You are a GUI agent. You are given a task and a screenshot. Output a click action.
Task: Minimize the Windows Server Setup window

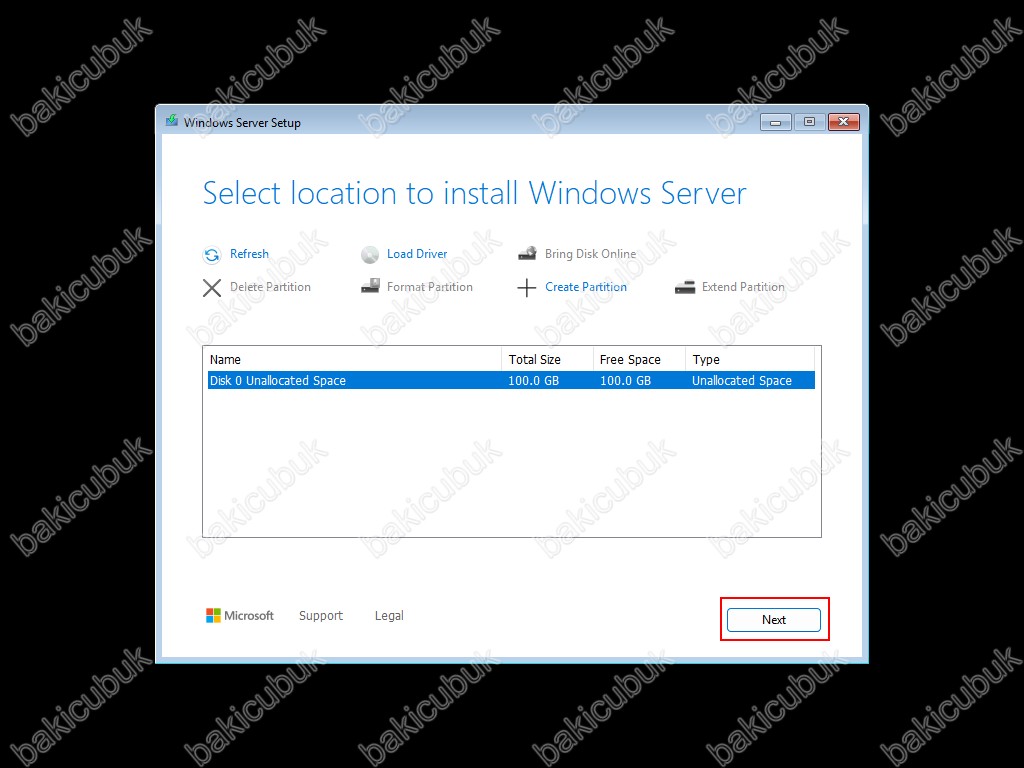click(776, 122)
